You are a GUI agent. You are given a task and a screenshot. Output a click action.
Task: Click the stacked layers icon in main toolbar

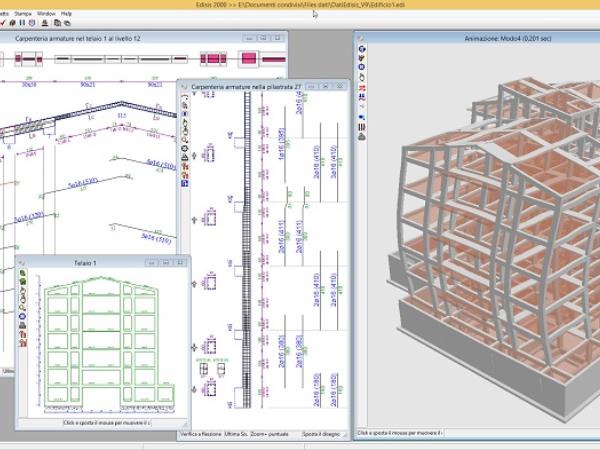pos(67,23)
